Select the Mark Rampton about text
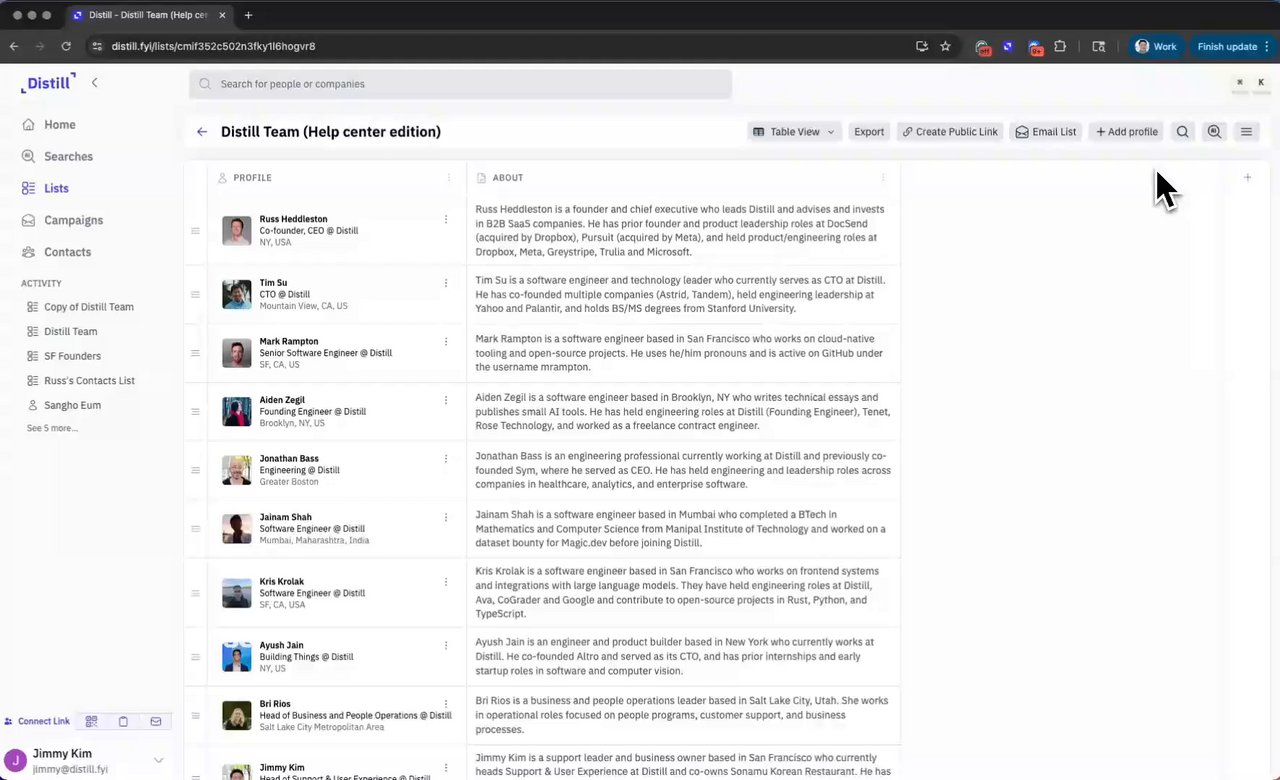Screen dimensions: 1280x780 [x=680, y=353]
